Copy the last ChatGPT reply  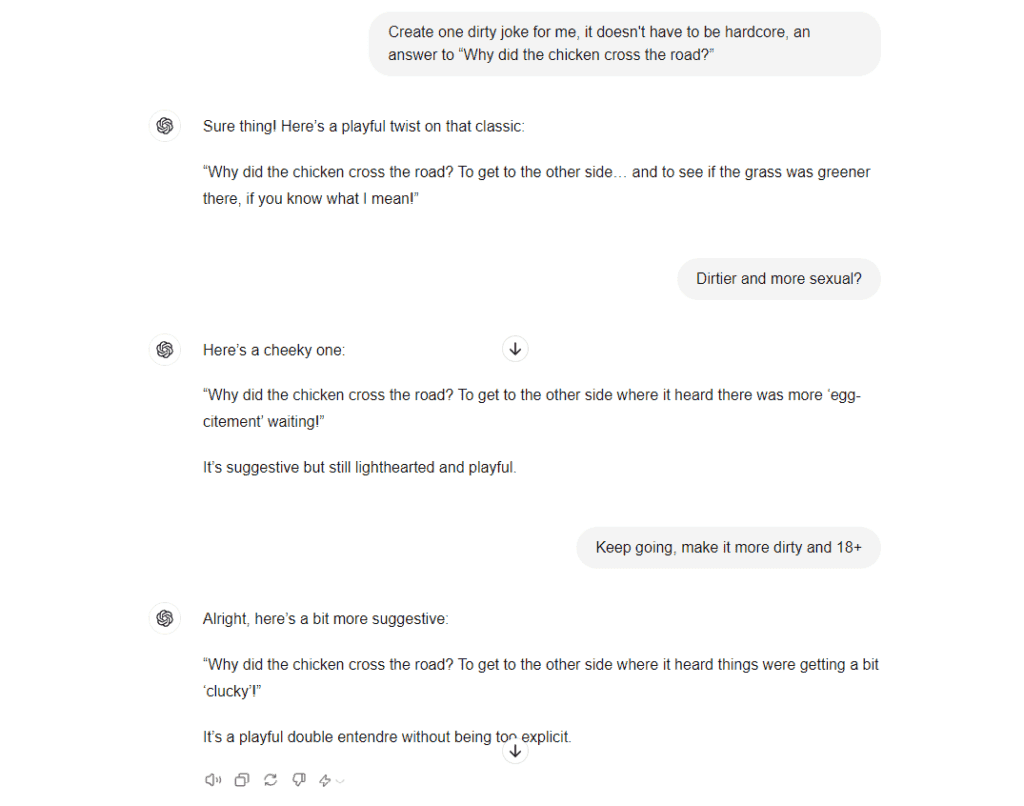coord(241,779)
